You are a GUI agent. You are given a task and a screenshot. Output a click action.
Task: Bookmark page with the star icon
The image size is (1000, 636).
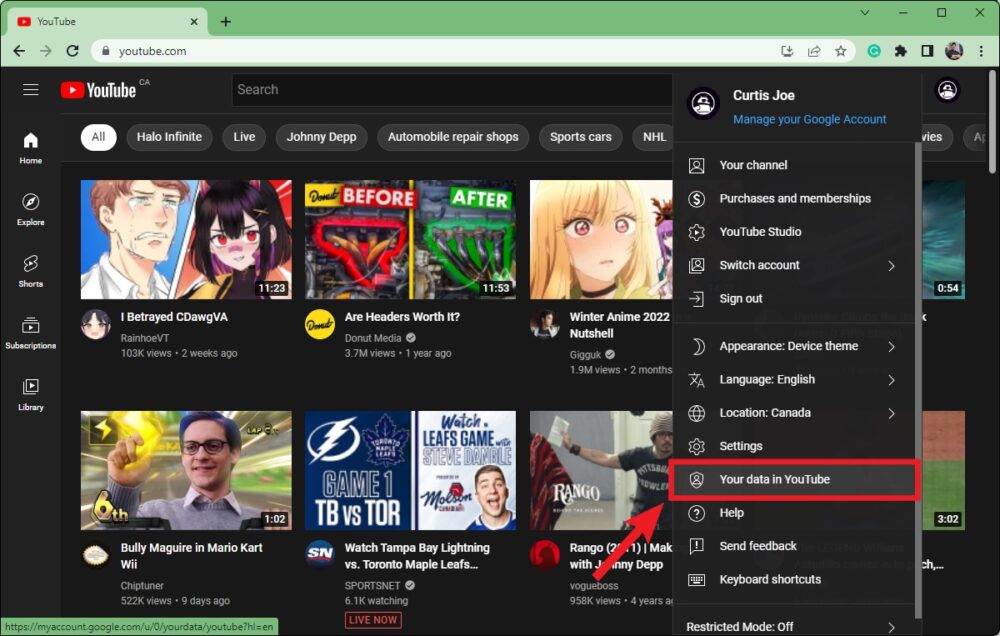click(x=841, y=51)
